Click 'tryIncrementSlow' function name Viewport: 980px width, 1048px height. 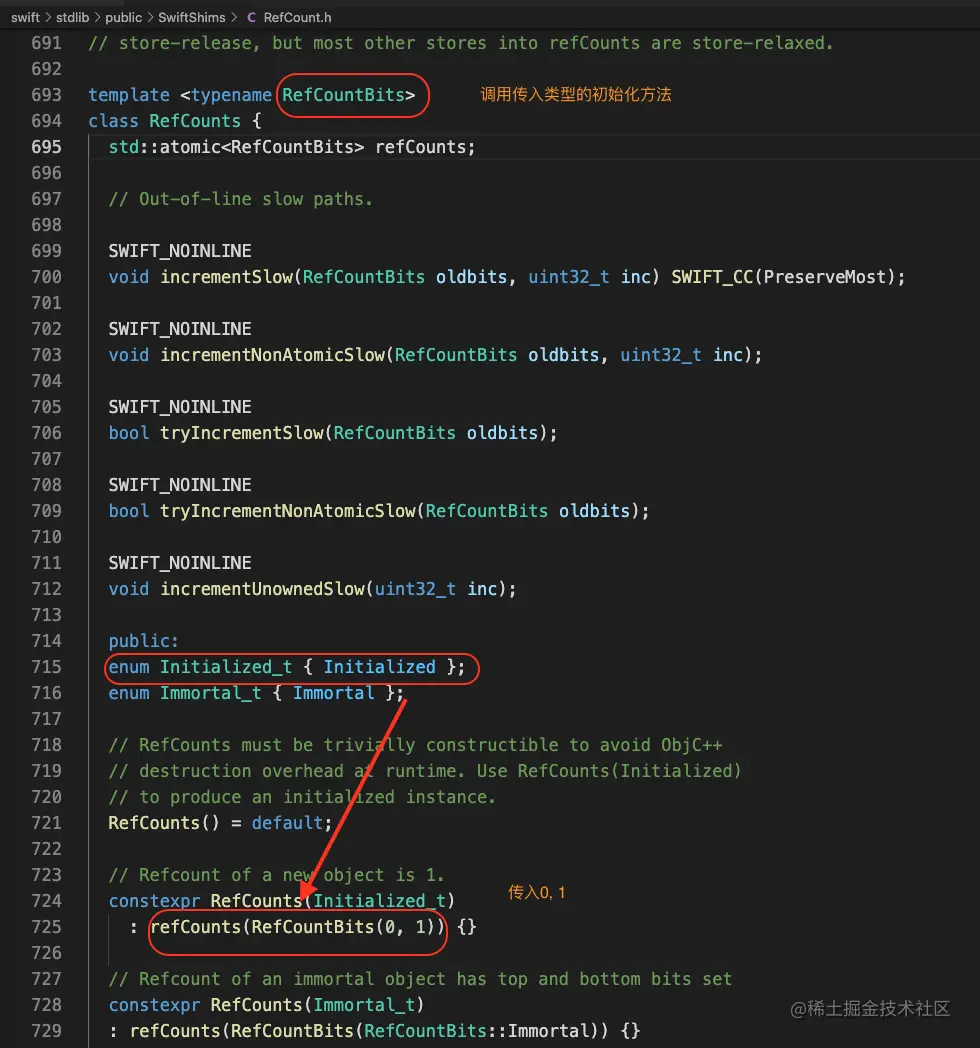[241, 433]
